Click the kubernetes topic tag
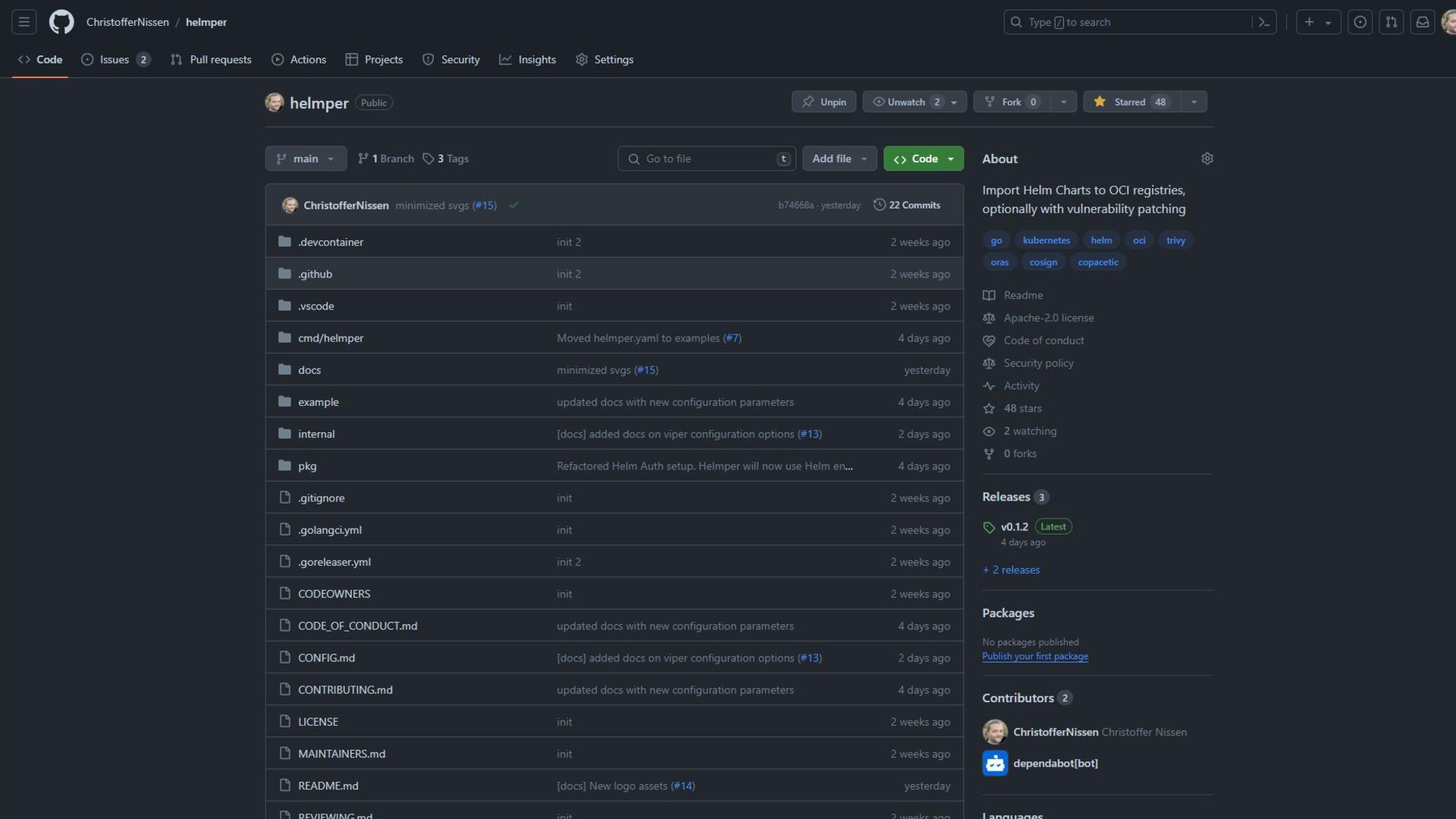 click(x=1046, y=240)
